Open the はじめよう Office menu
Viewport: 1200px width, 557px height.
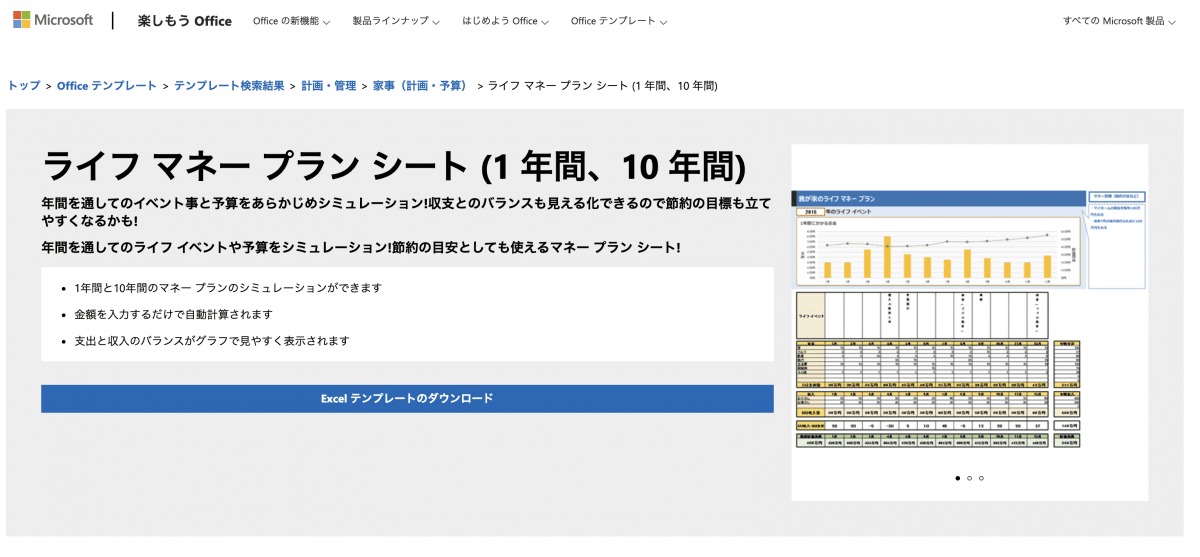505,21
